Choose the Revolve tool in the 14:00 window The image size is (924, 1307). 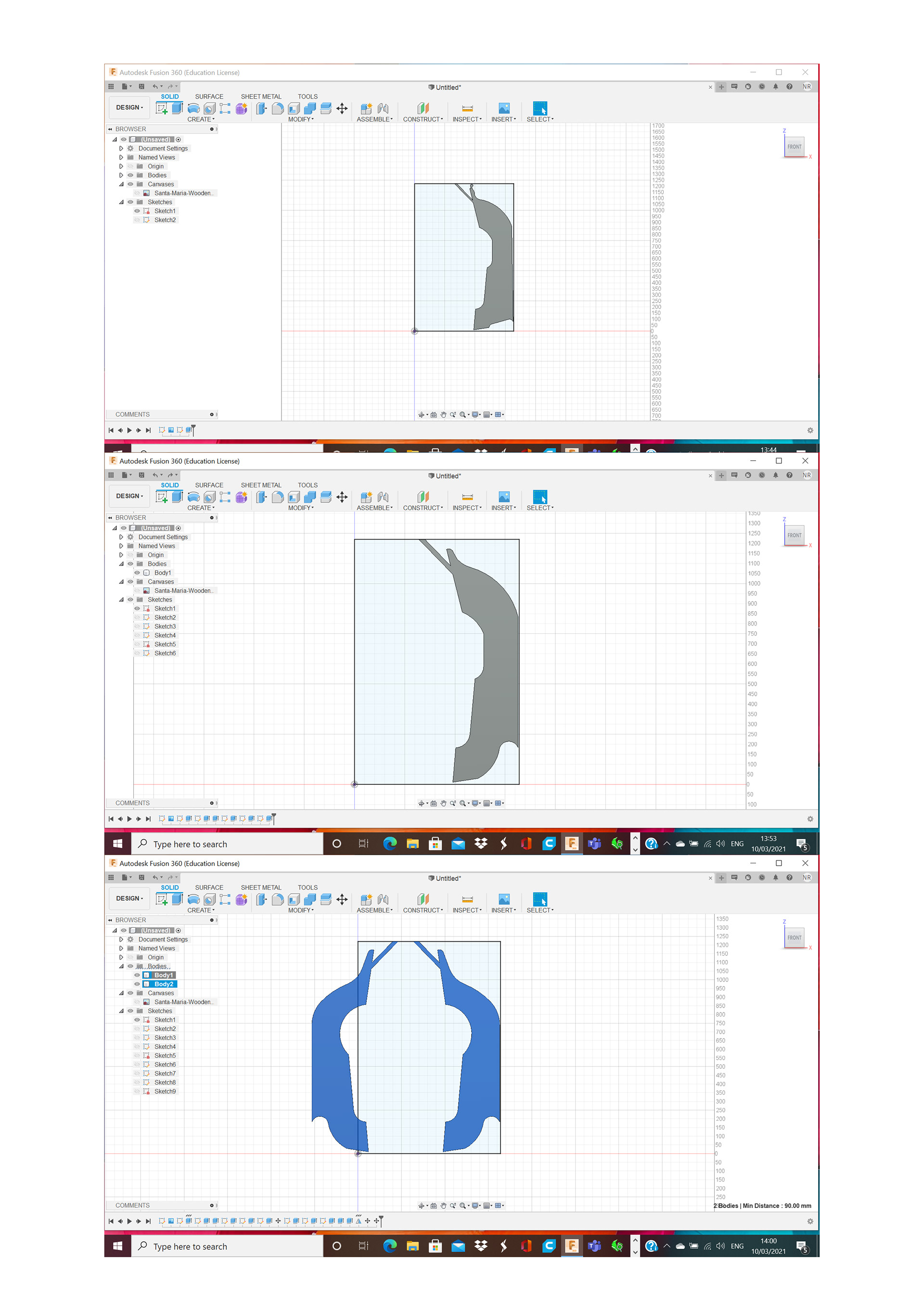tap(193, 899)
